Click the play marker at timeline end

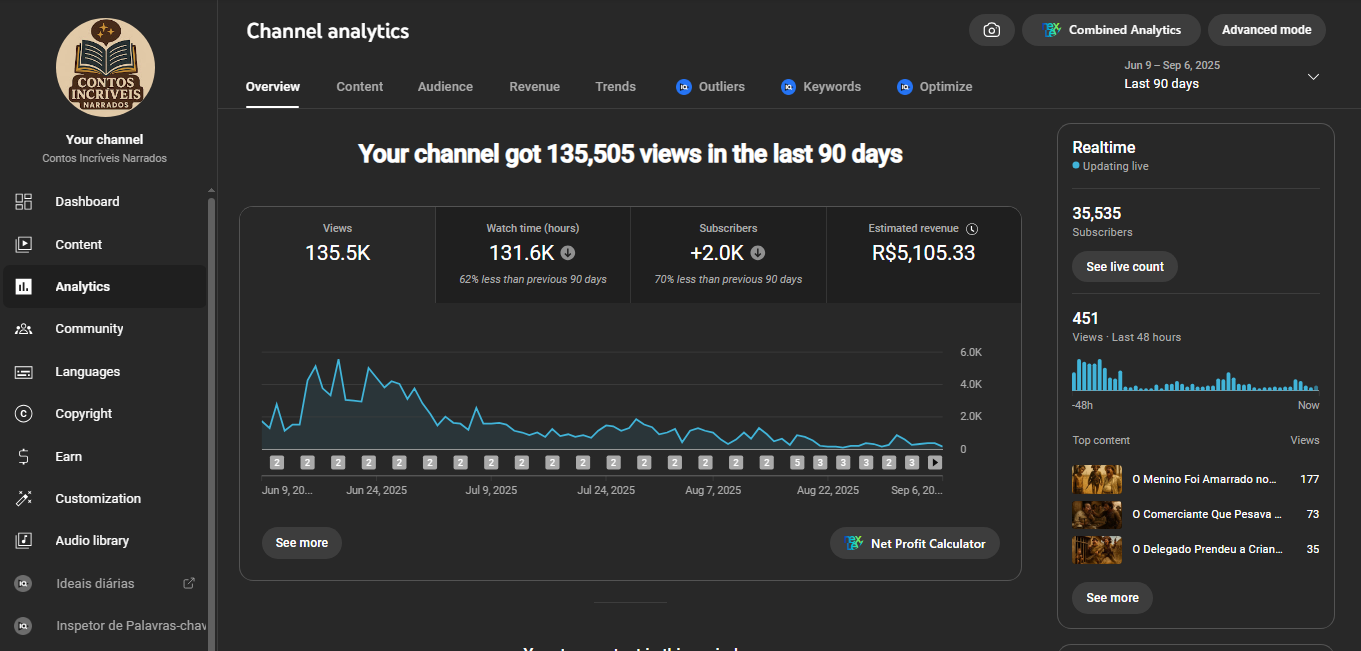click(x=935, y=462)
